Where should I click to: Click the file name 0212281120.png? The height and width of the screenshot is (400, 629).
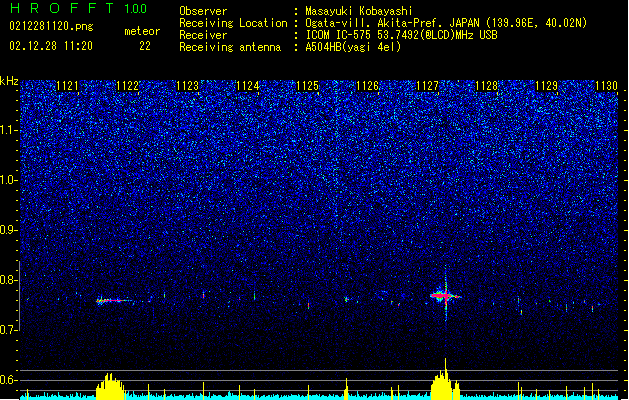point(51,27)
